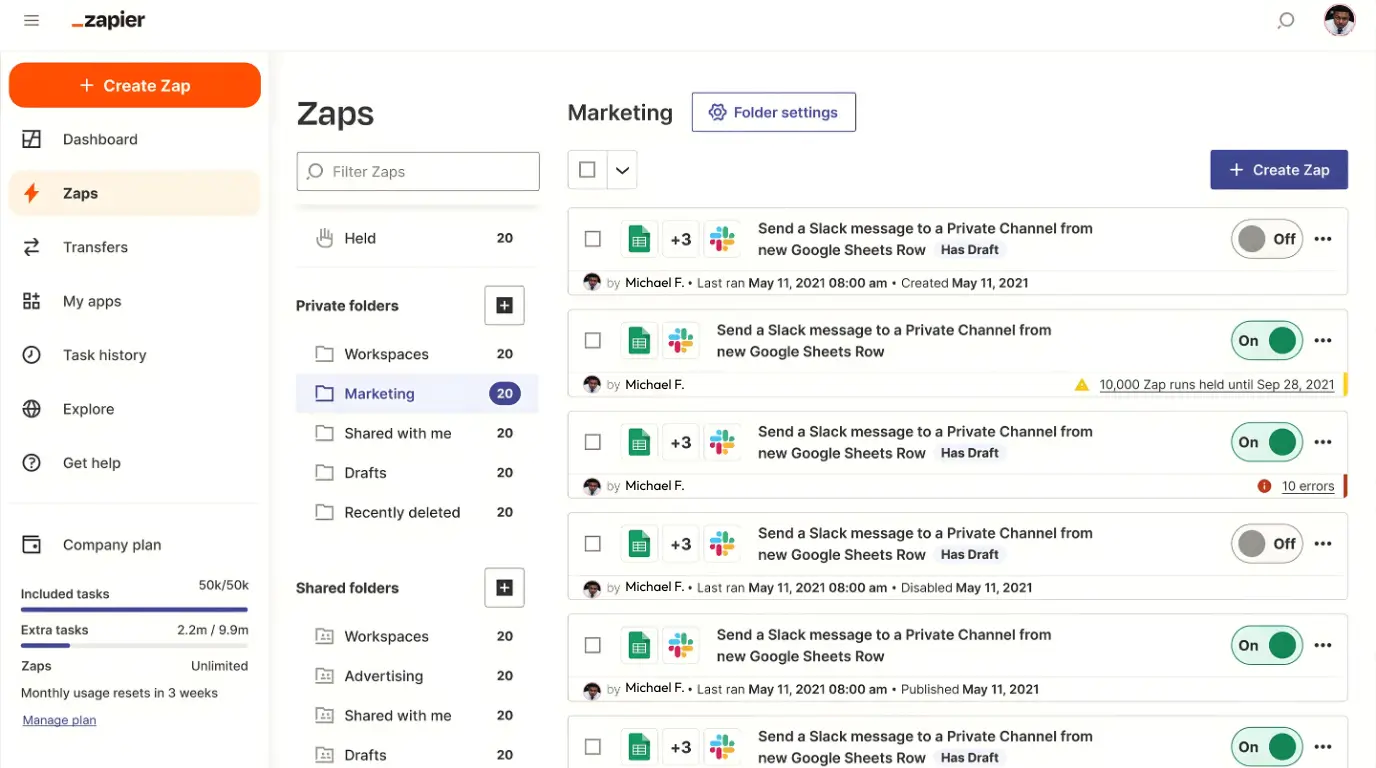Click the Google Sheets icon on the first Zap

click(x=639, y=238)
